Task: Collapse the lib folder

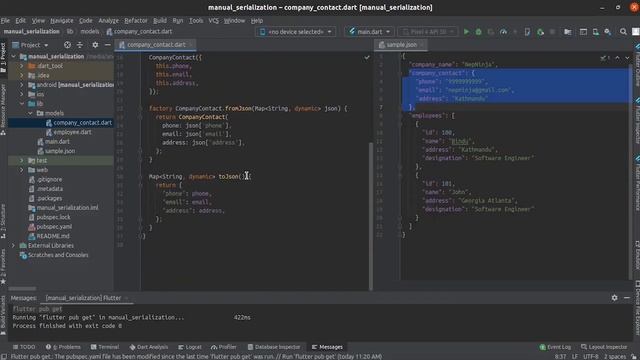Action: [x=22, y=104]
